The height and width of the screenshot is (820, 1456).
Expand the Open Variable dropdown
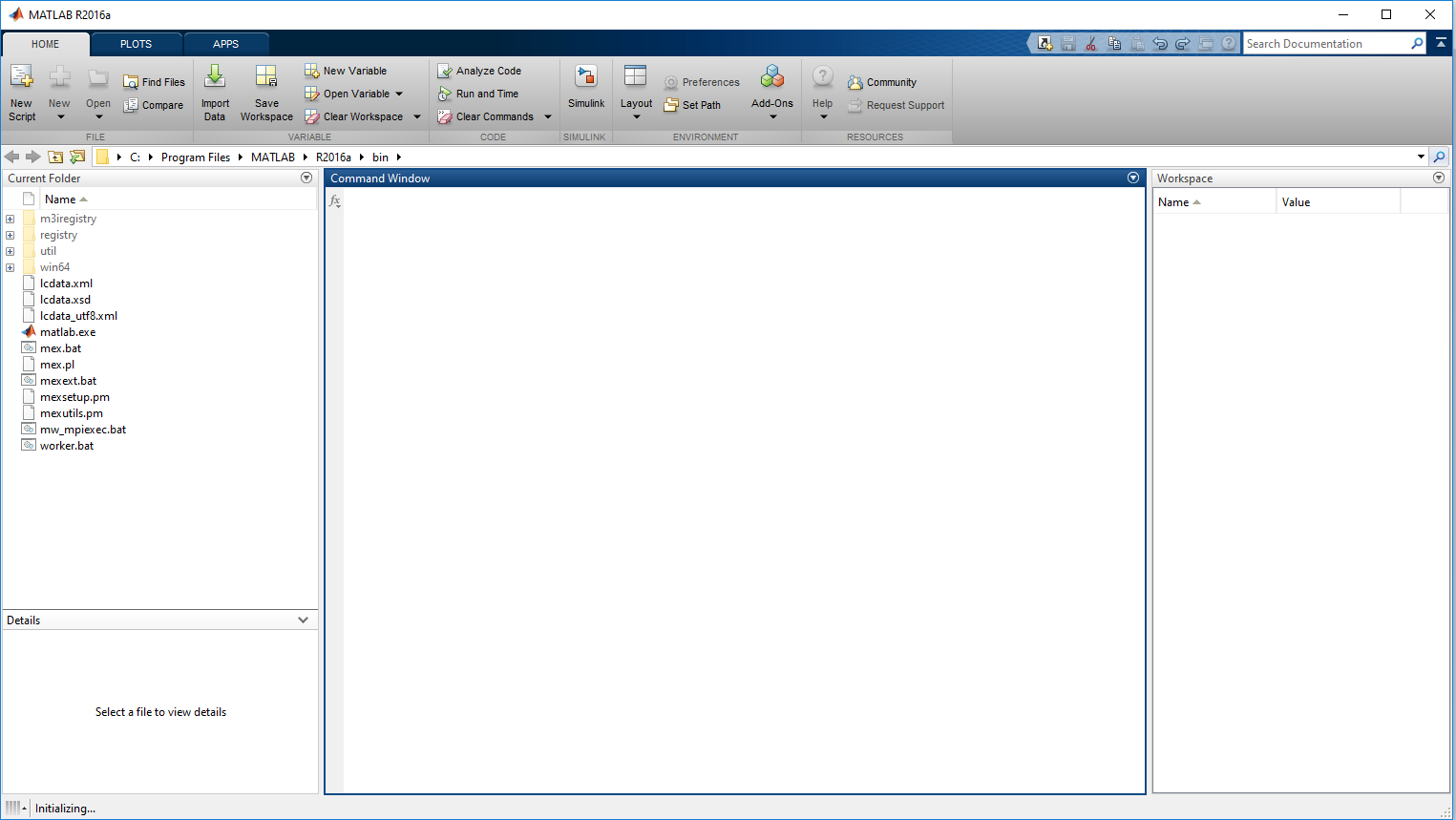coord(399,94)
